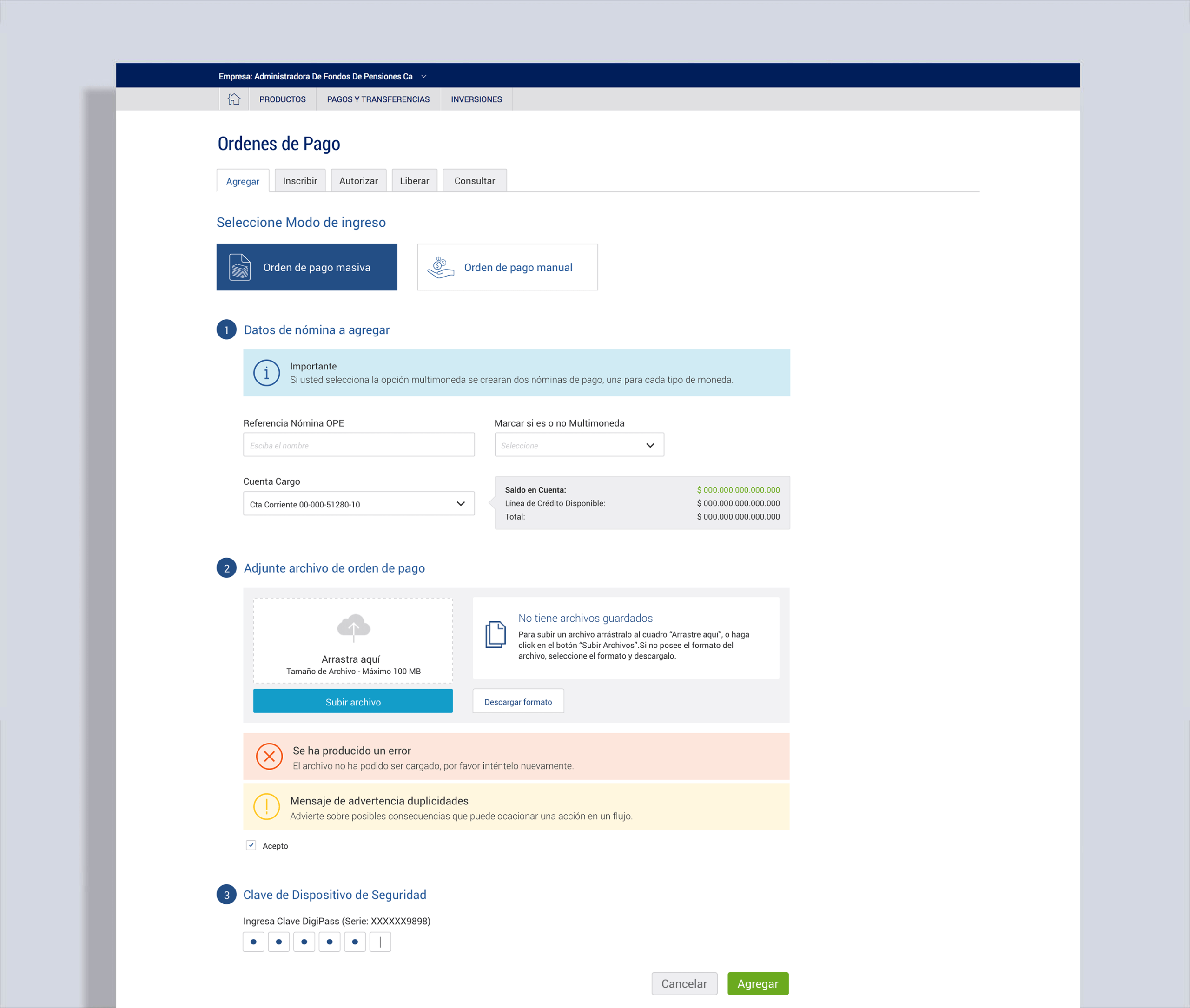
Task: Switch to the Autorizar tab
Action: pos(358,181)
